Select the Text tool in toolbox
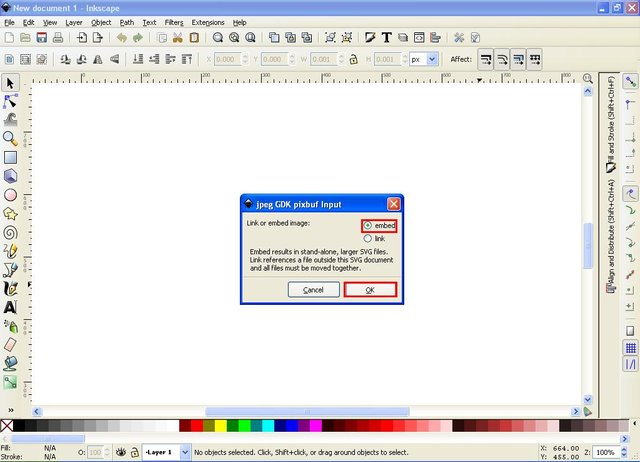 click(10, 307)
